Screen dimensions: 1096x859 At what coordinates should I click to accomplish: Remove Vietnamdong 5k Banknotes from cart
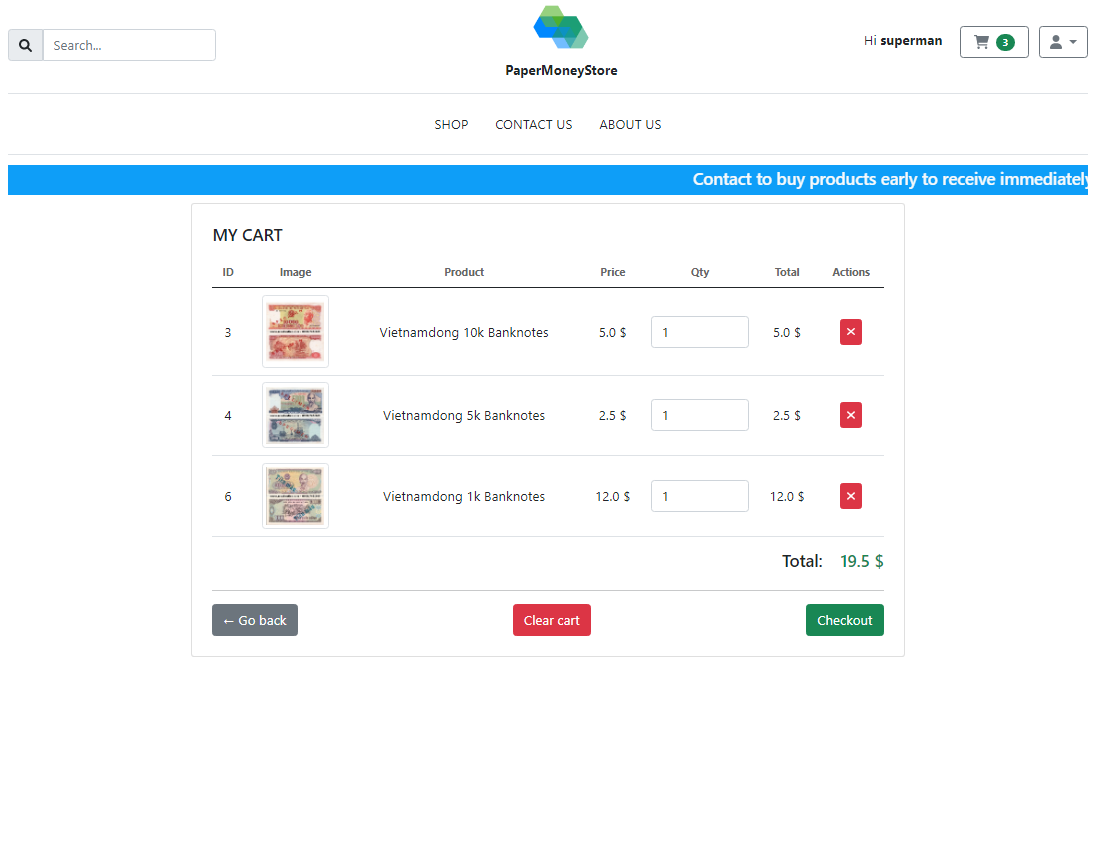[850, 414]
